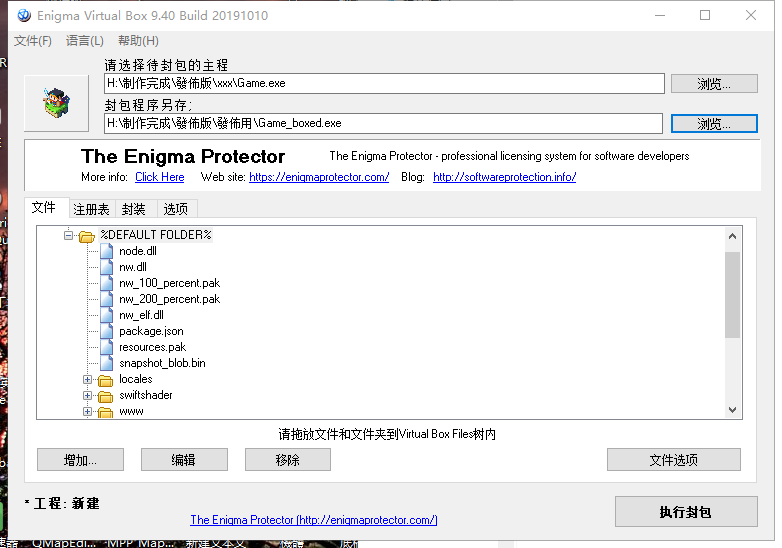Click 浏览 button for boxed output path
This screenshot has width=782, height=548.
(714, 124)
